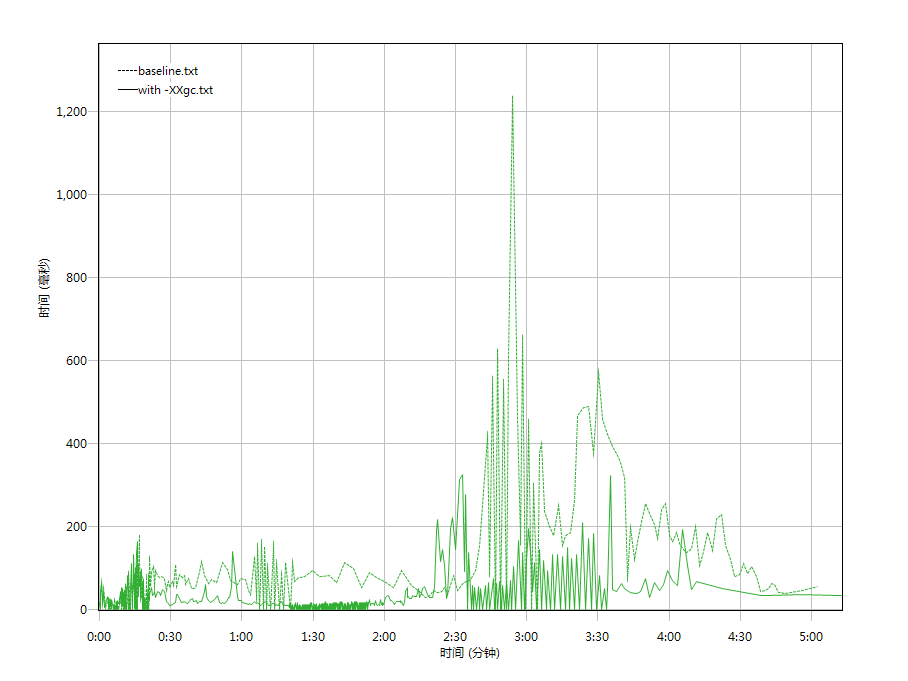The image size is (908, 681).
Task: Click the 4:30 x-axis label
Action: 740,637
